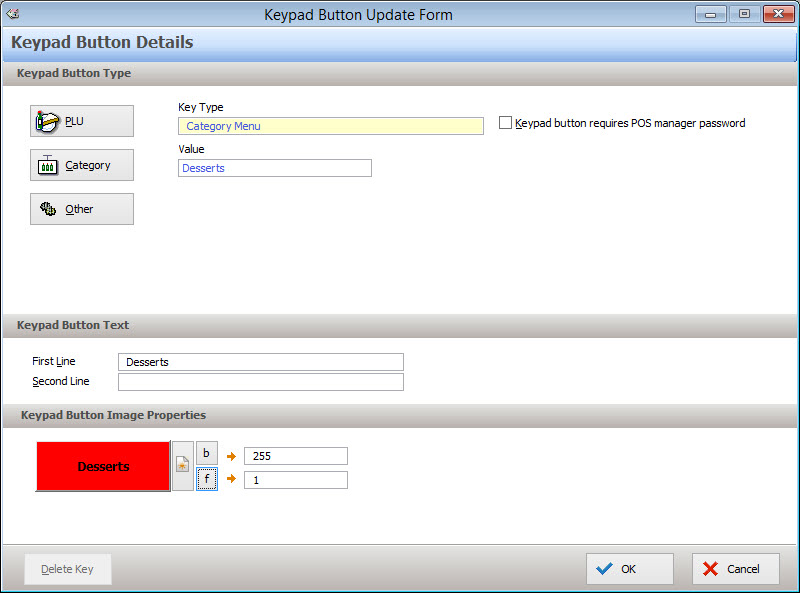This screenshot has width=800, height=593.
Task: Click the Value field containing Desserts
Action: pos(275,168)
